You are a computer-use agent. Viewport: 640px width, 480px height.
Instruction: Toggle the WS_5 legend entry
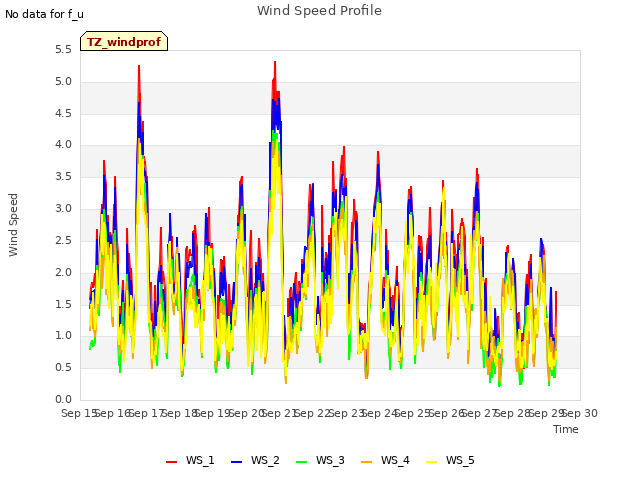coord(450,460)
